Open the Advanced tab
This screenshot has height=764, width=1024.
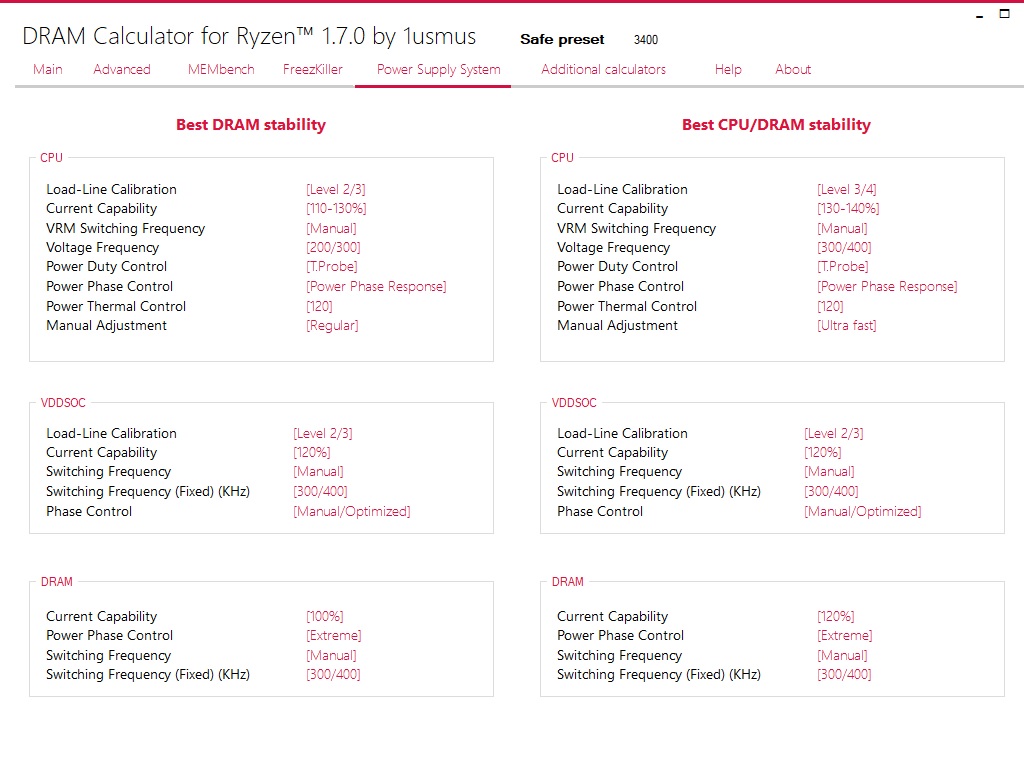[x=121, y=69]
